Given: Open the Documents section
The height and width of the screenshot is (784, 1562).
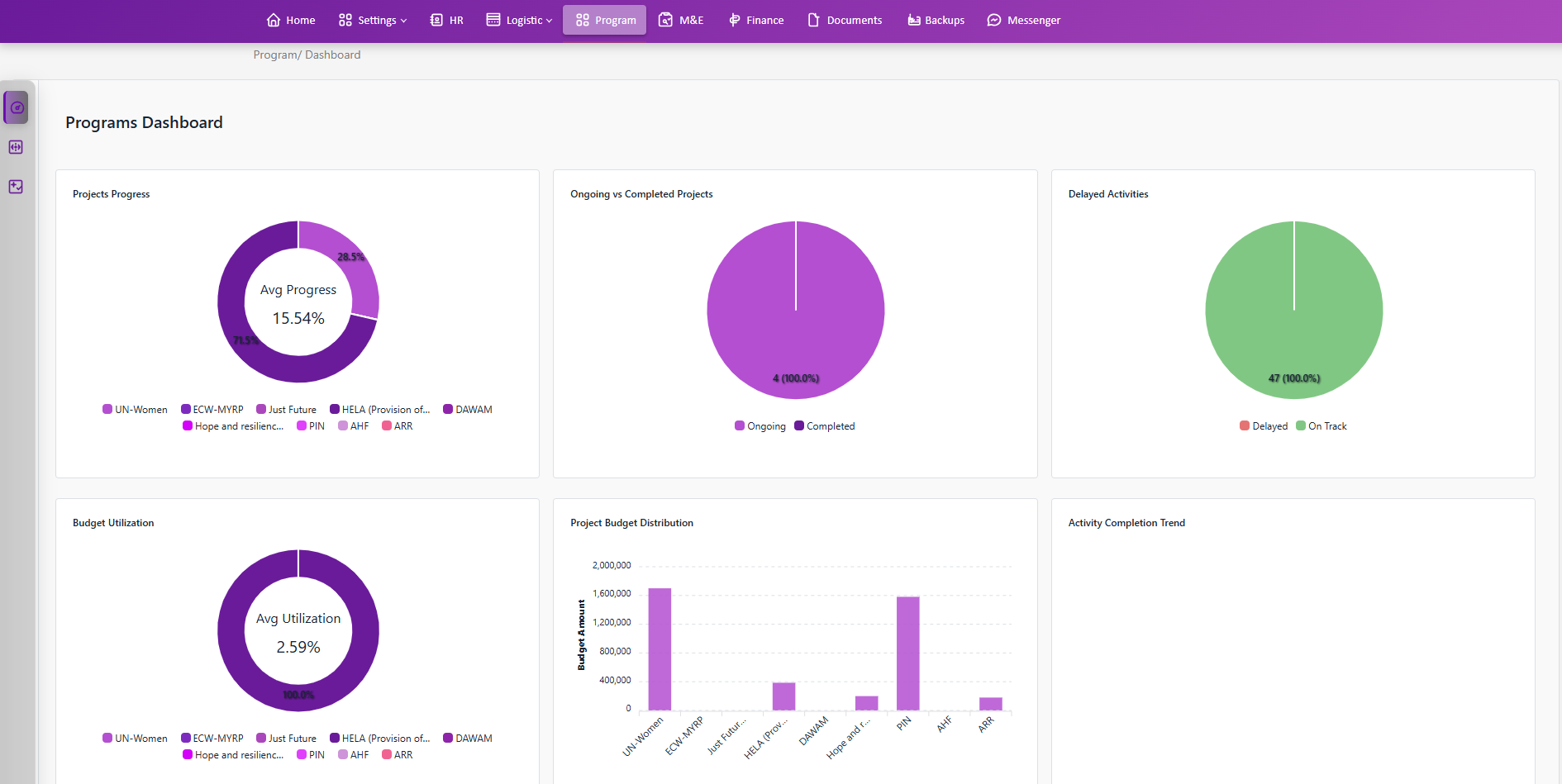Looking at the screenshot, I should point(844,20).
